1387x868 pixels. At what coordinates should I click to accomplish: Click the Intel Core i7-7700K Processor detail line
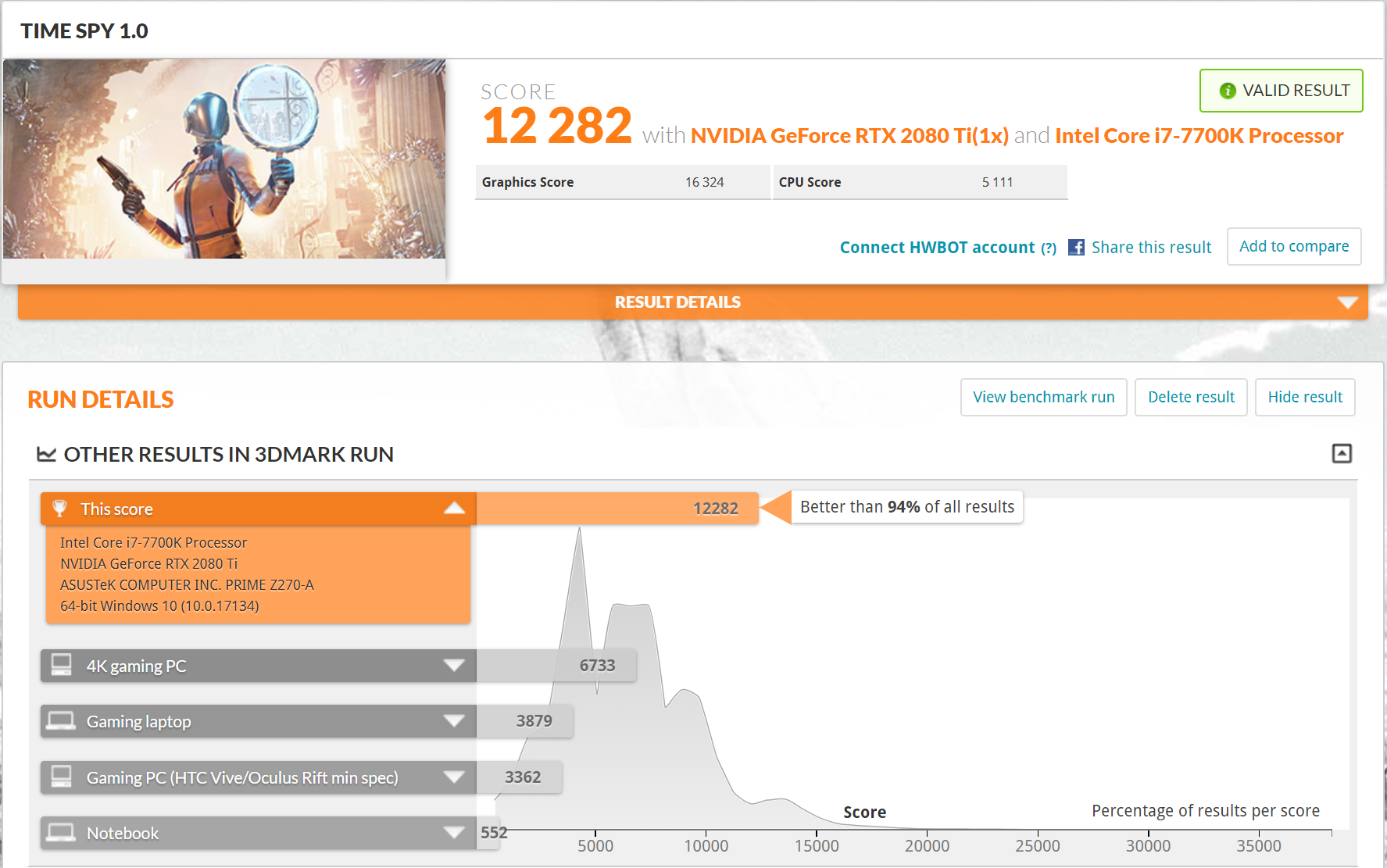pyautogui.click(x=153, y=543)
